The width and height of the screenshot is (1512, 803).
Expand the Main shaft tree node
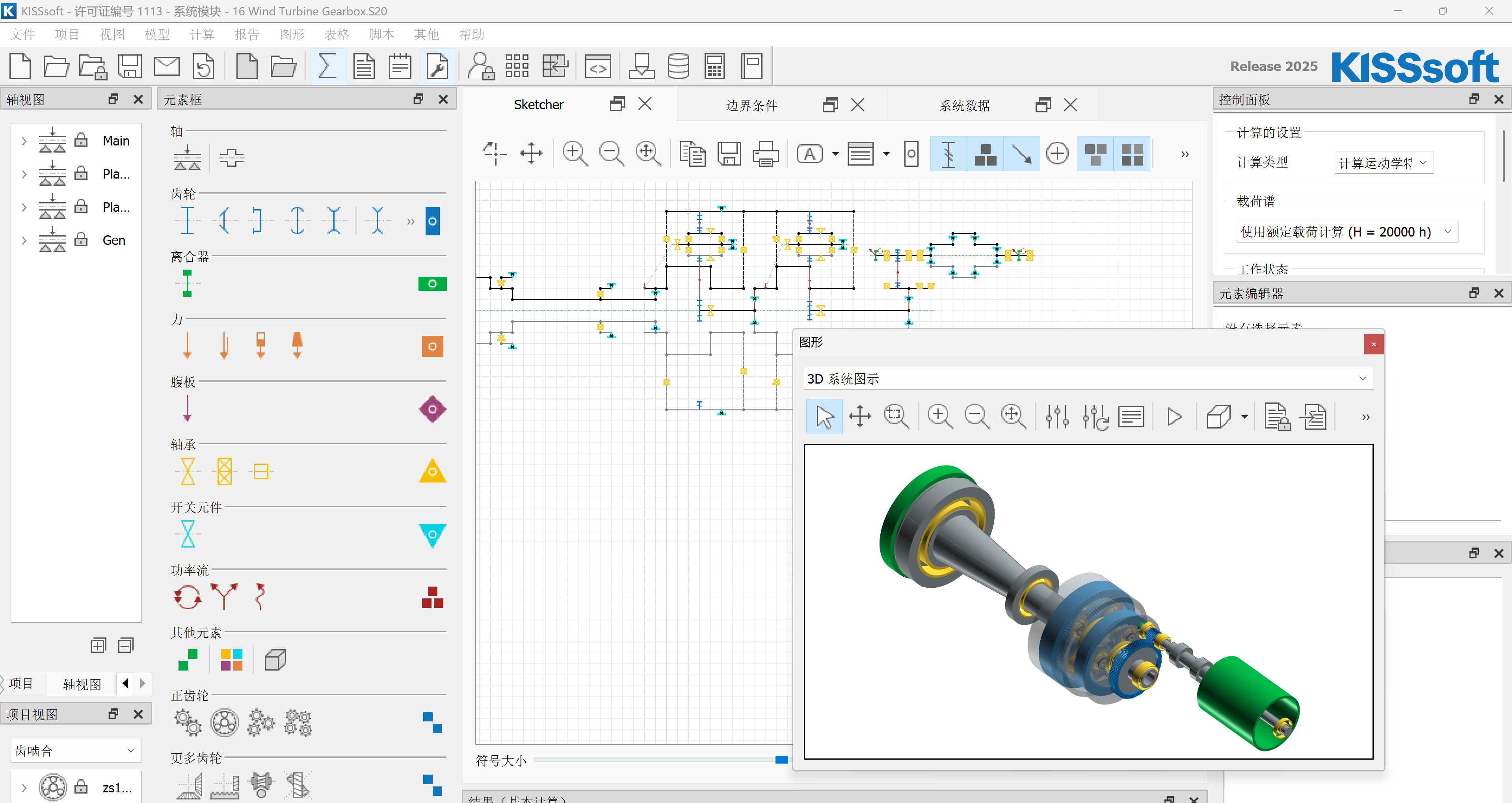click(24, 141)
